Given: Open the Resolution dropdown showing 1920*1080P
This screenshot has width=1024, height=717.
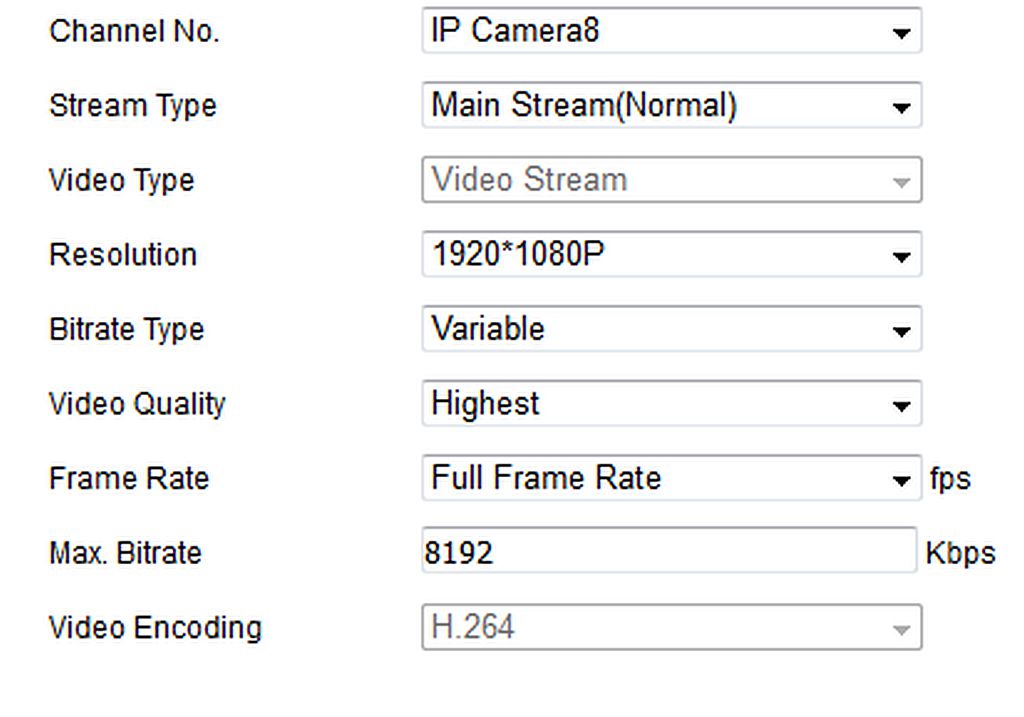Looking at the screenshot, I should click(671, 254).
